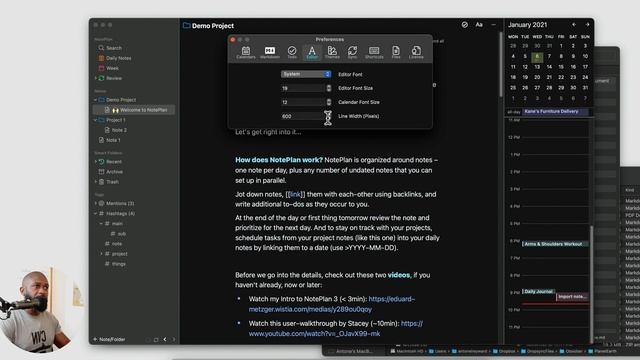Viewport: 640px width, 360px height.
Task: Open the Sync preferences tab
Action: 352,52
